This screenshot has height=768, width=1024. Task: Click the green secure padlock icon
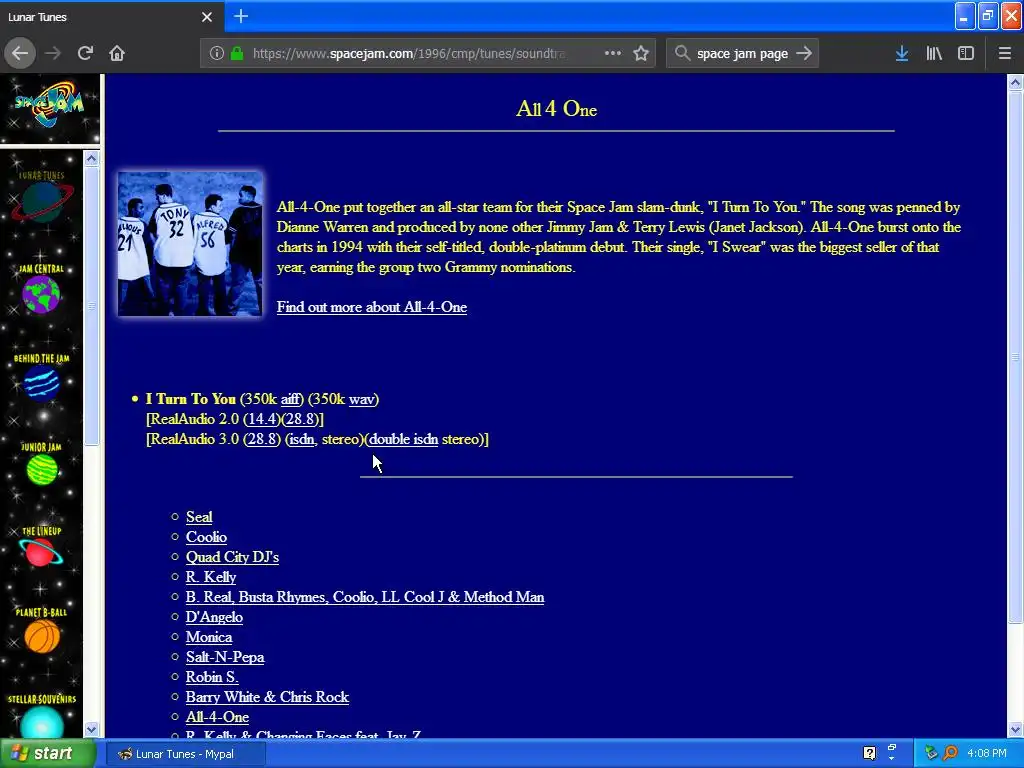[237, 53]
